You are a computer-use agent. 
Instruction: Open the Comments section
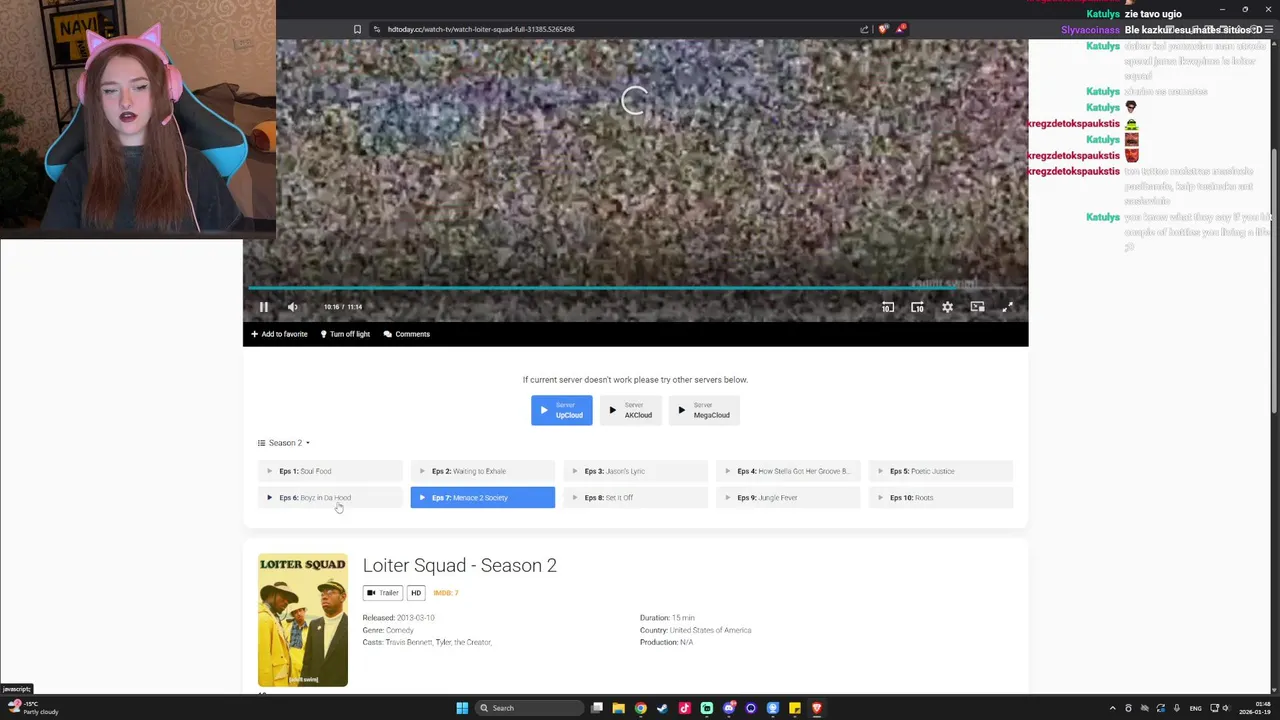pos(407,334)
